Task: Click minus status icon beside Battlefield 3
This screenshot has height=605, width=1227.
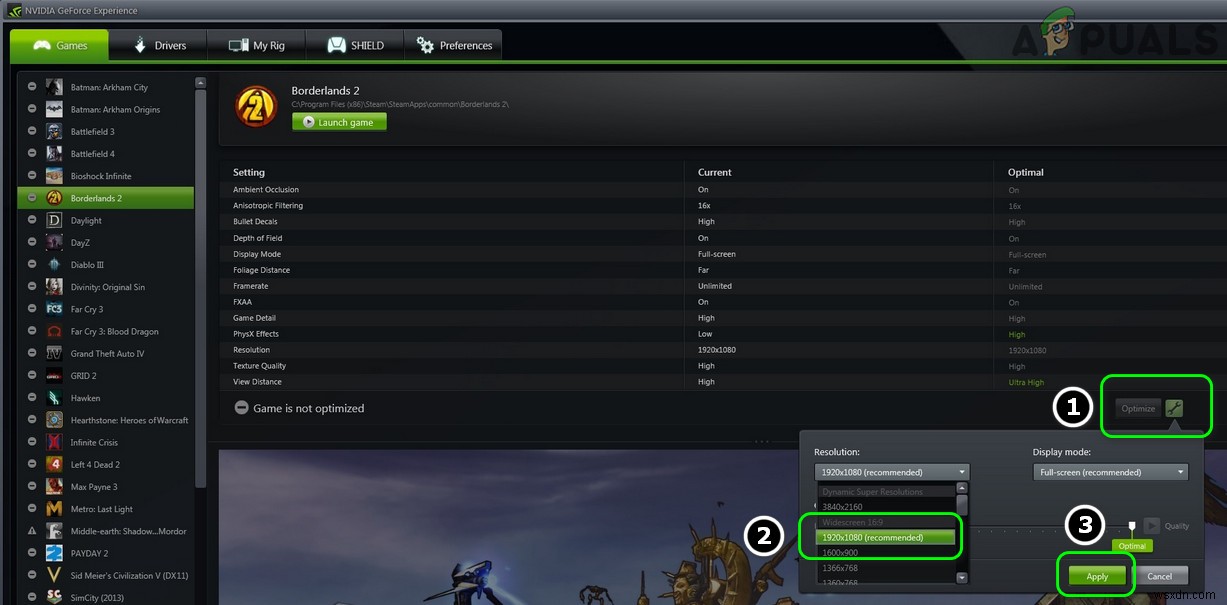Action: [x=32, y=131]
